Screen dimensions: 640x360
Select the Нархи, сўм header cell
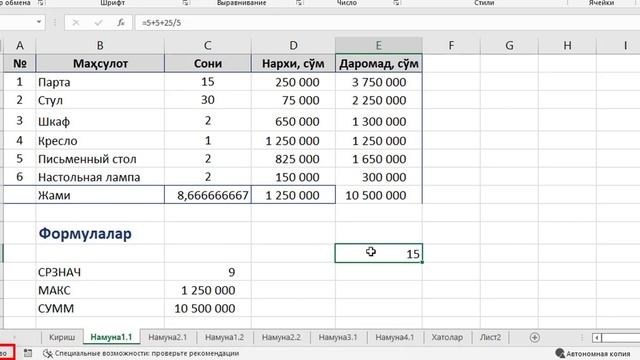point(293,64)
